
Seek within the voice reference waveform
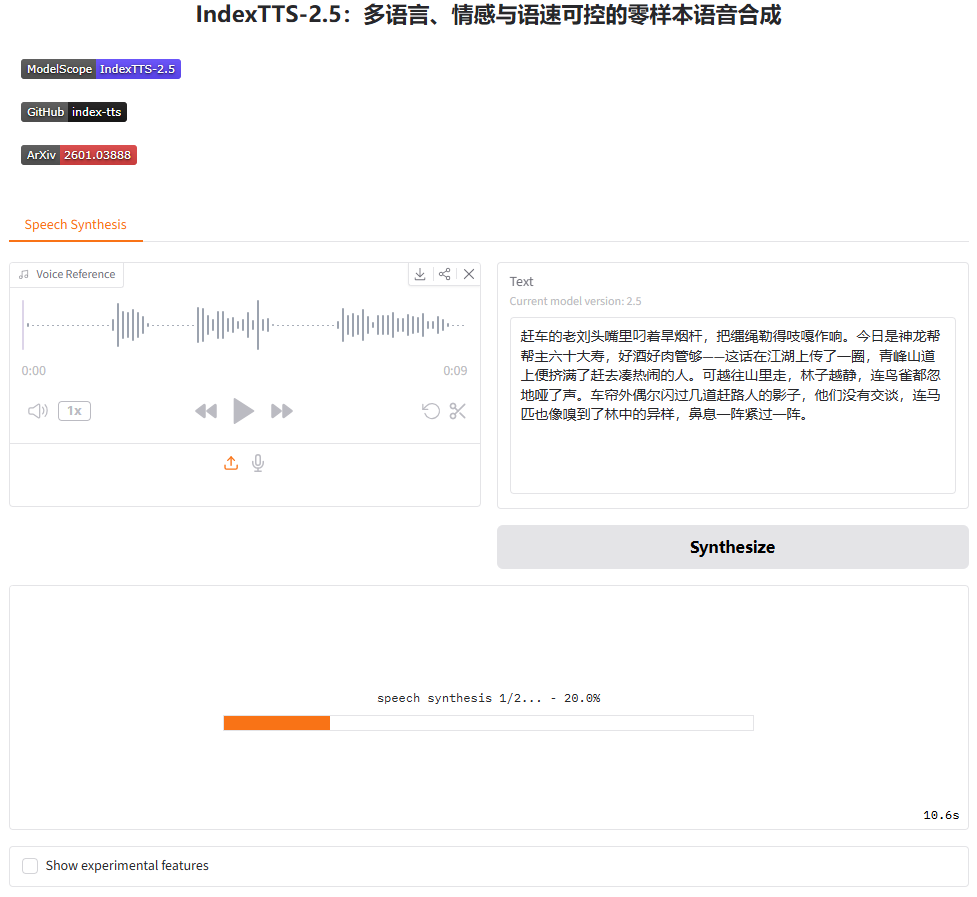pos(245,325)
